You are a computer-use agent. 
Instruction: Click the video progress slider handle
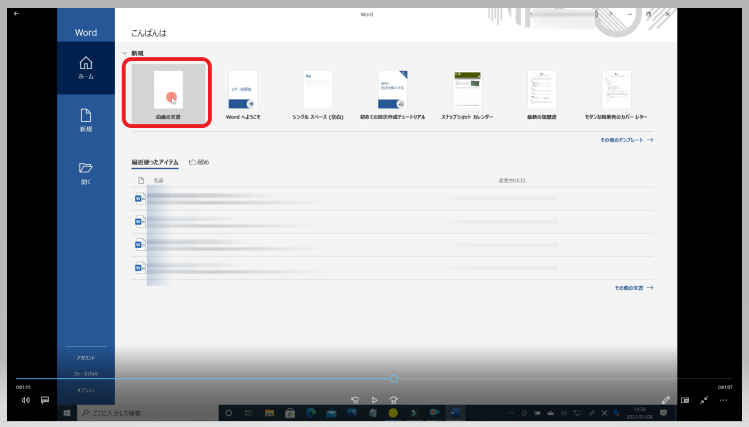pos(394,379)
